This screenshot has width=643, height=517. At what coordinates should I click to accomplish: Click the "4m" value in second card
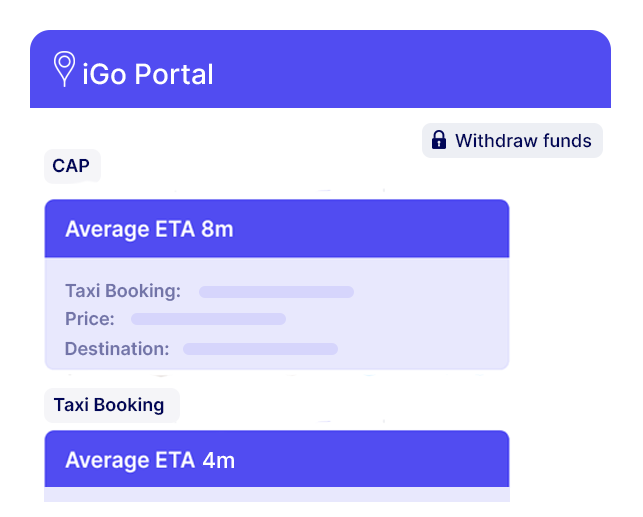pyautogui.click(x=218, y=460)
